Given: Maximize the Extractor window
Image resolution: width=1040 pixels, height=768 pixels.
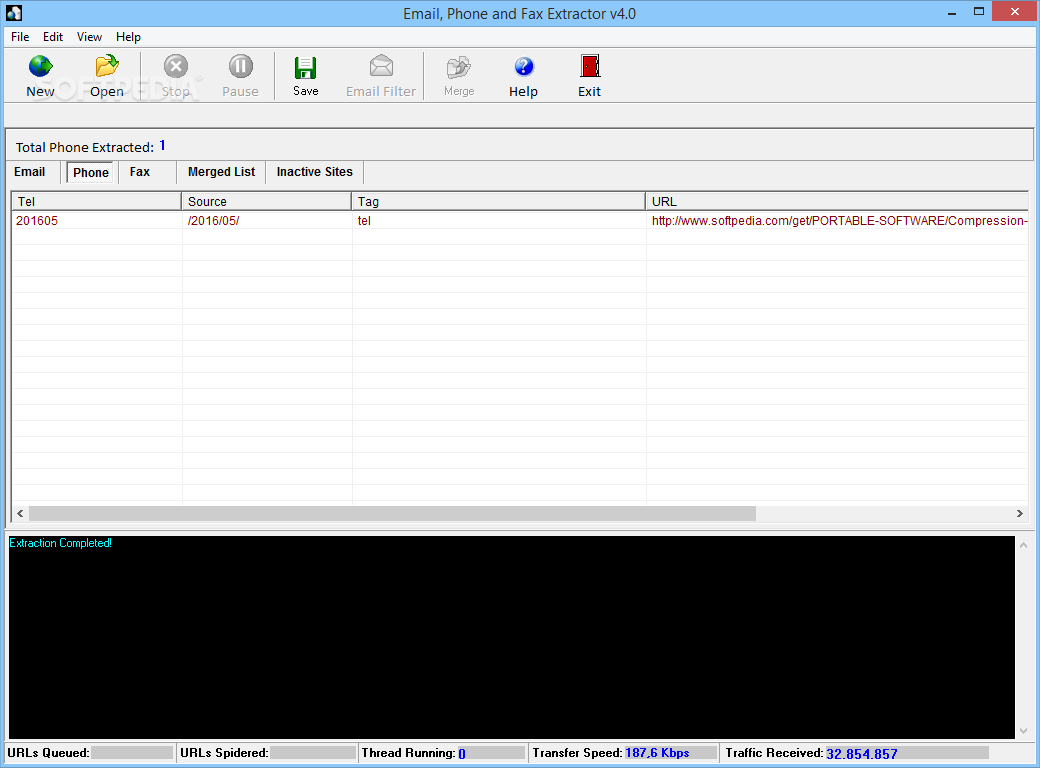Looking at the screenshot, I should pyautogui.click(x=978, y=12).
